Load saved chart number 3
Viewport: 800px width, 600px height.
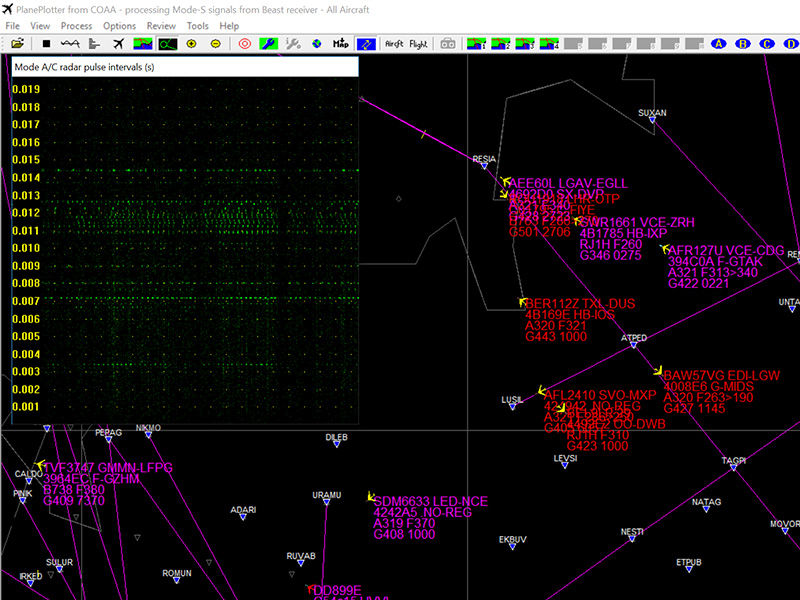pyautogui.click(x=525, y=44)
